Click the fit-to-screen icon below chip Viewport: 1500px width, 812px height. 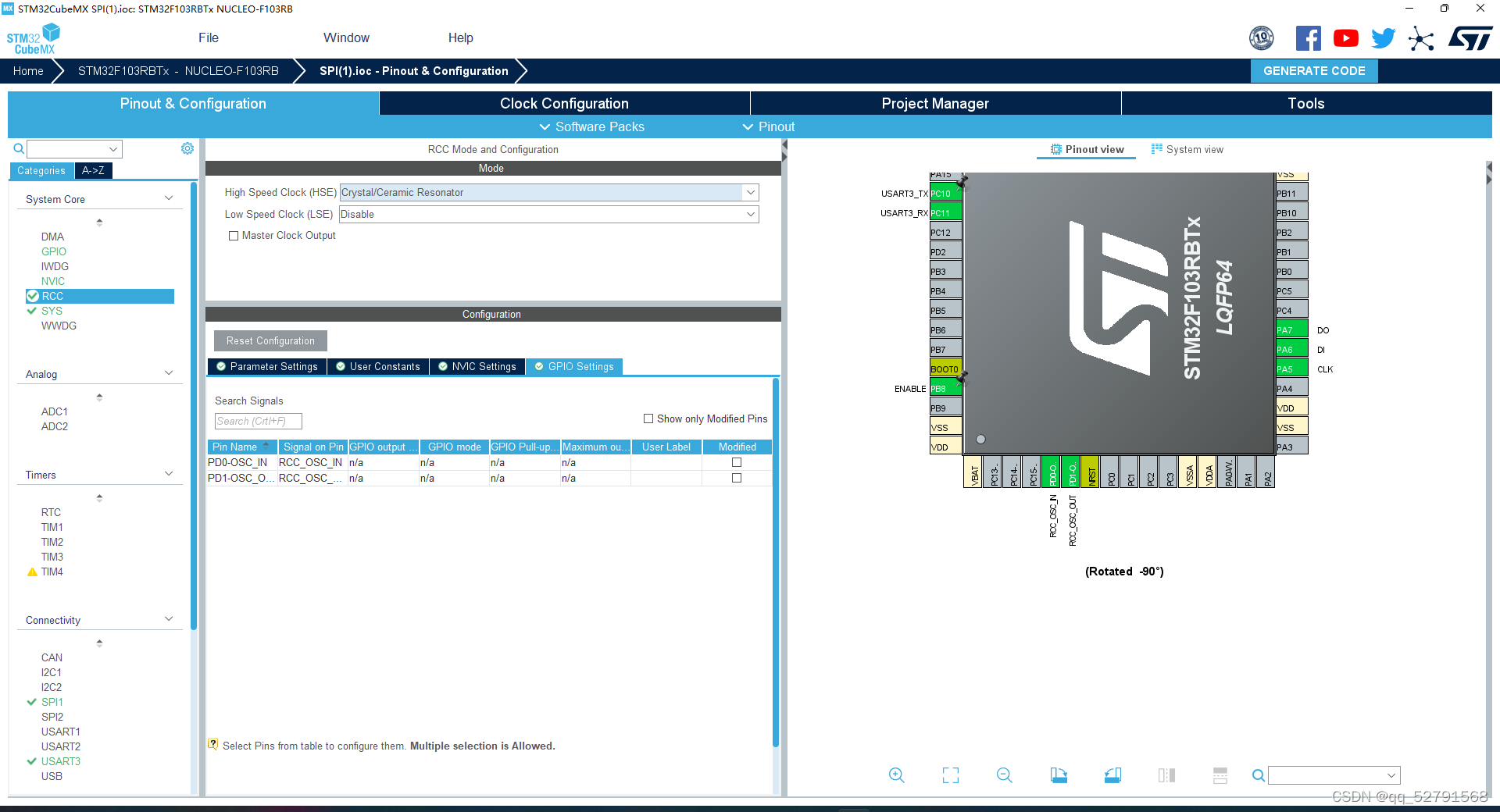[950, 775]
